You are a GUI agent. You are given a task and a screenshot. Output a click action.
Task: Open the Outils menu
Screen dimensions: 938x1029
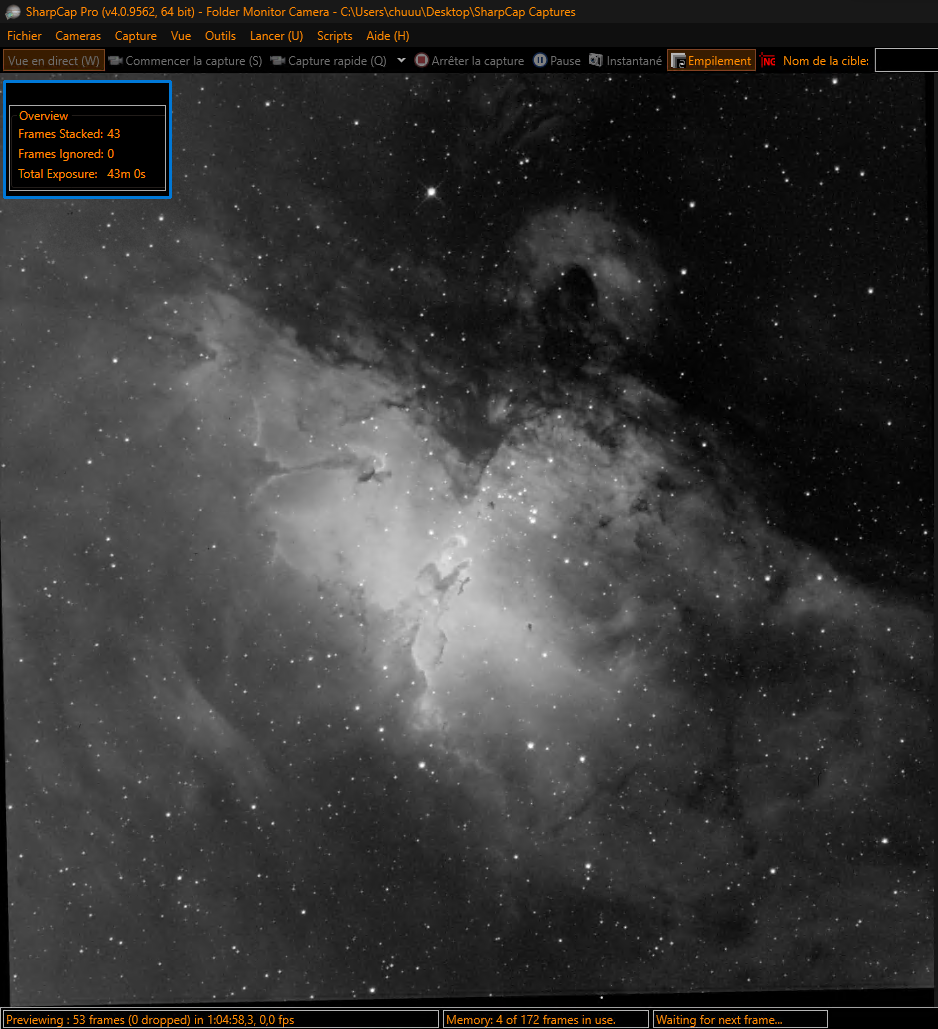(220, 36)
